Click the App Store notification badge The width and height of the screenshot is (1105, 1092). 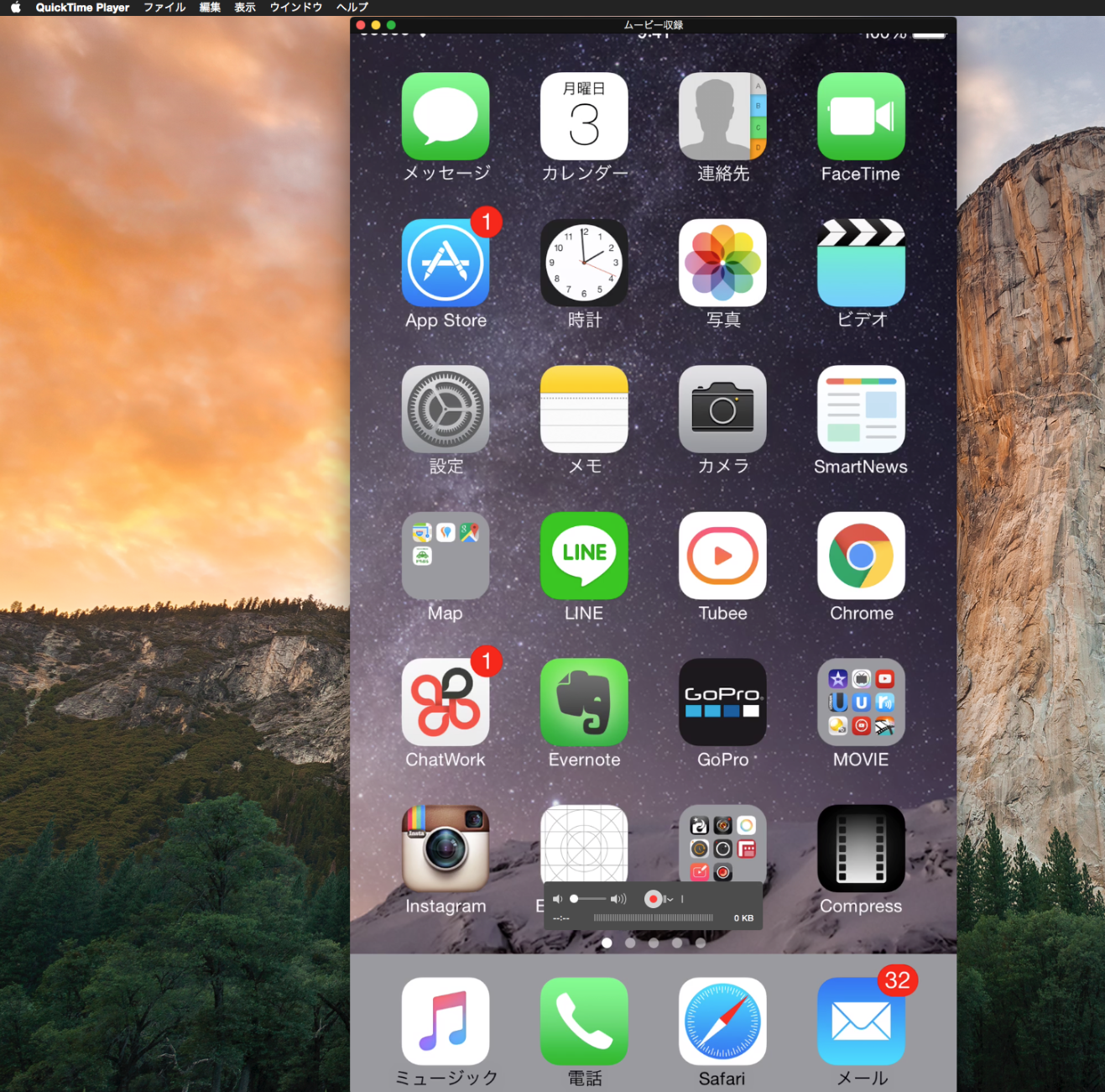[x=487, y=222]
